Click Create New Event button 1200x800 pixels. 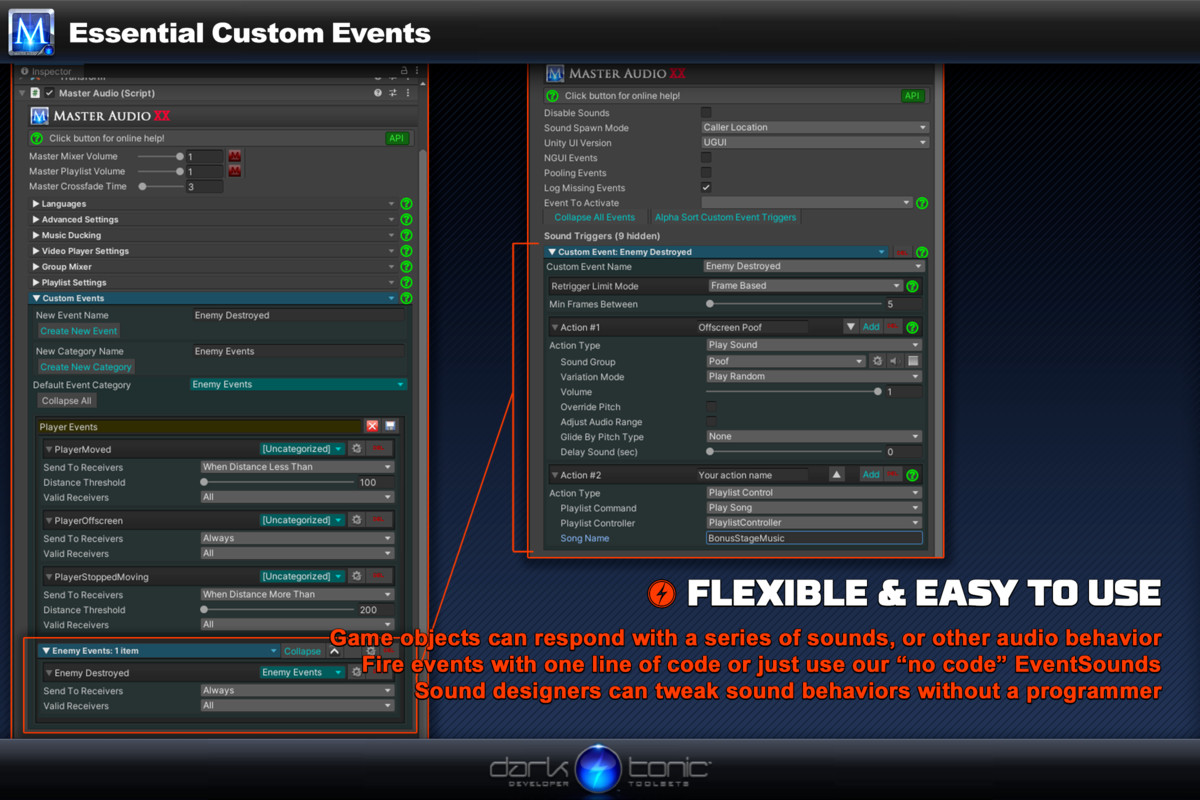79,331
